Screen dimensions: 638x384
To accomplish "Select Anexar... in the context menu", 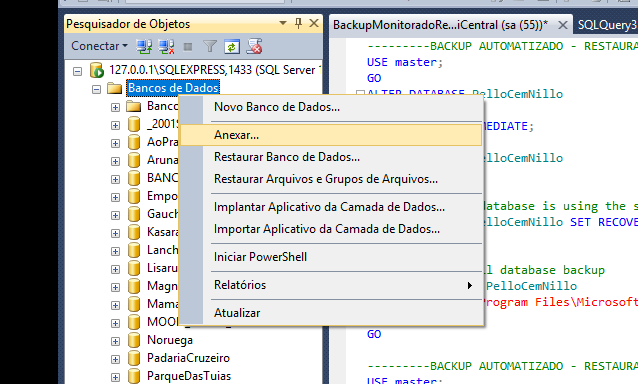I will [331, 135].
